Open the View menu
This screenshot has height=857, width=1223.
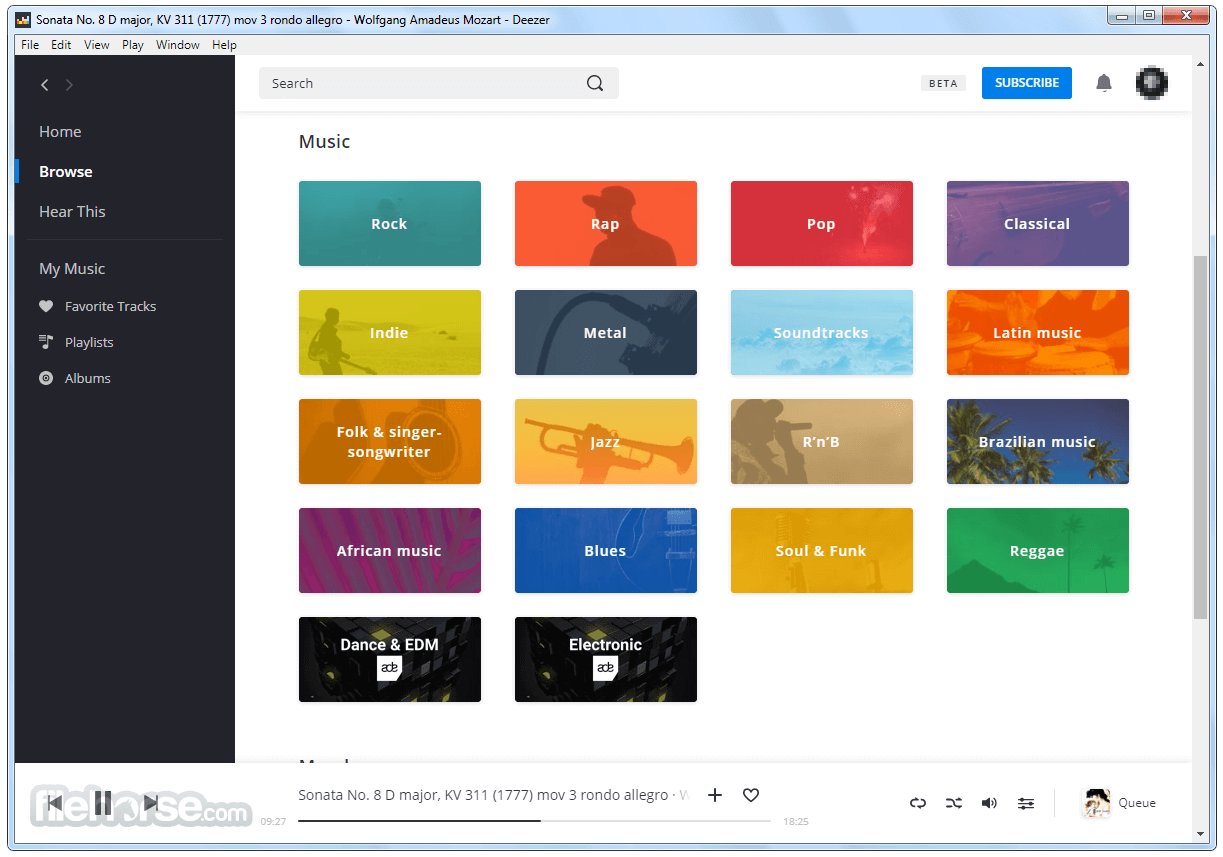click(x=97, y=45)
